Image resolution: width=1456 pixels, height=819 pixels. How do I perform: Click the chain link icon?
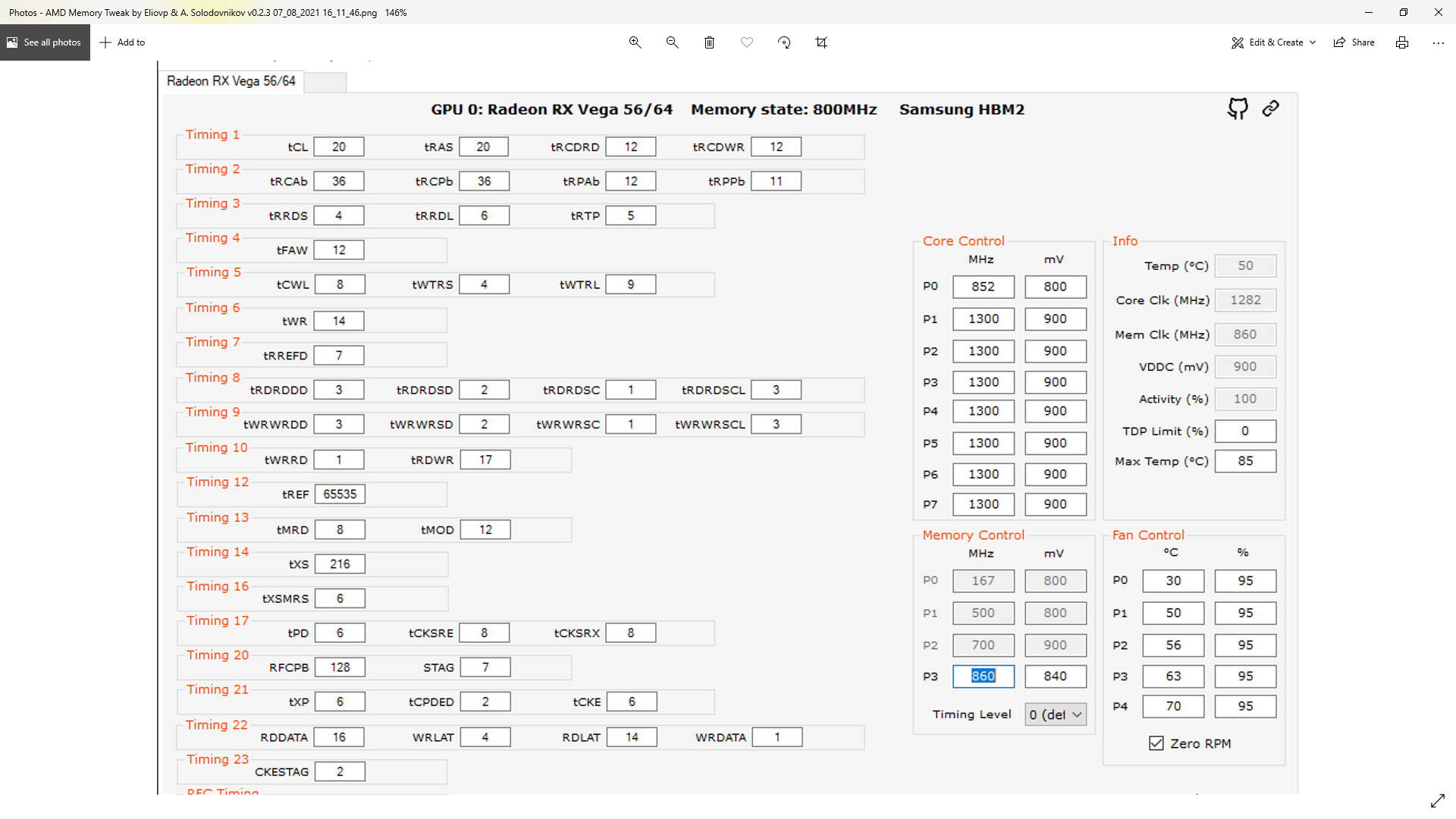pos(1271,108)
